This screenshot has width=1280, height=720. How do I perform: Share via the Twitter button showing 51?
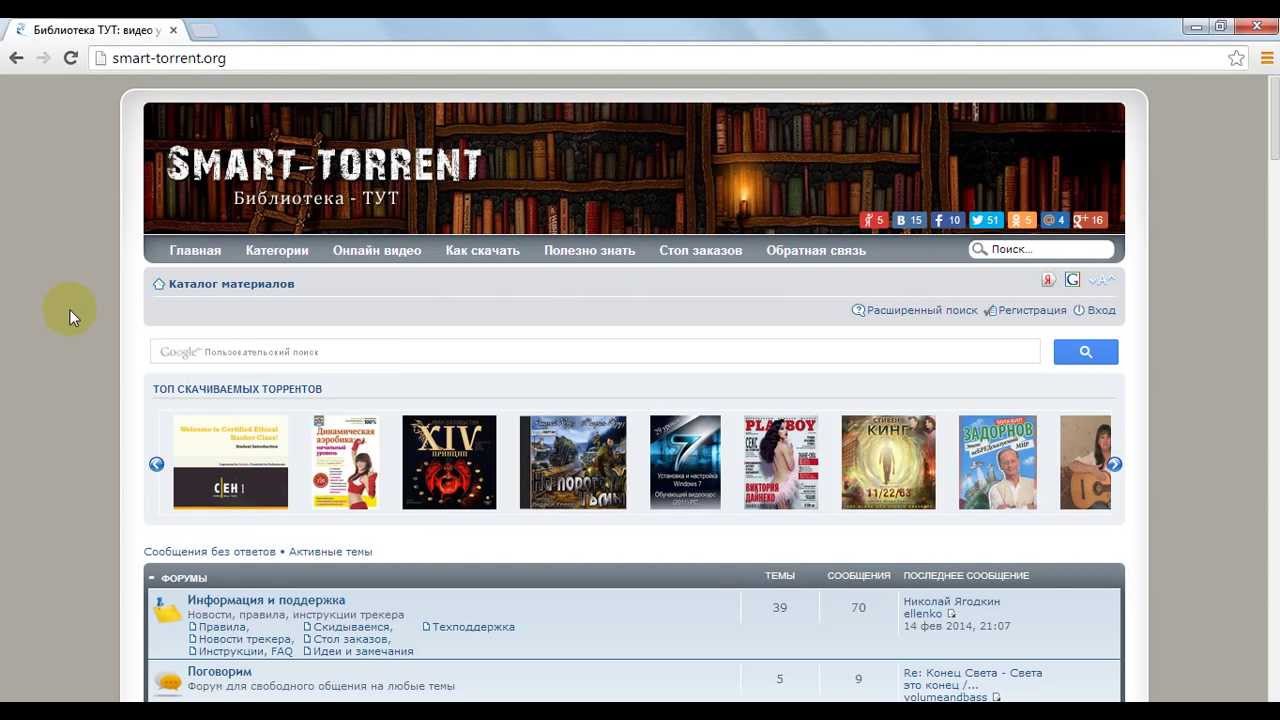tap(986, 220)
